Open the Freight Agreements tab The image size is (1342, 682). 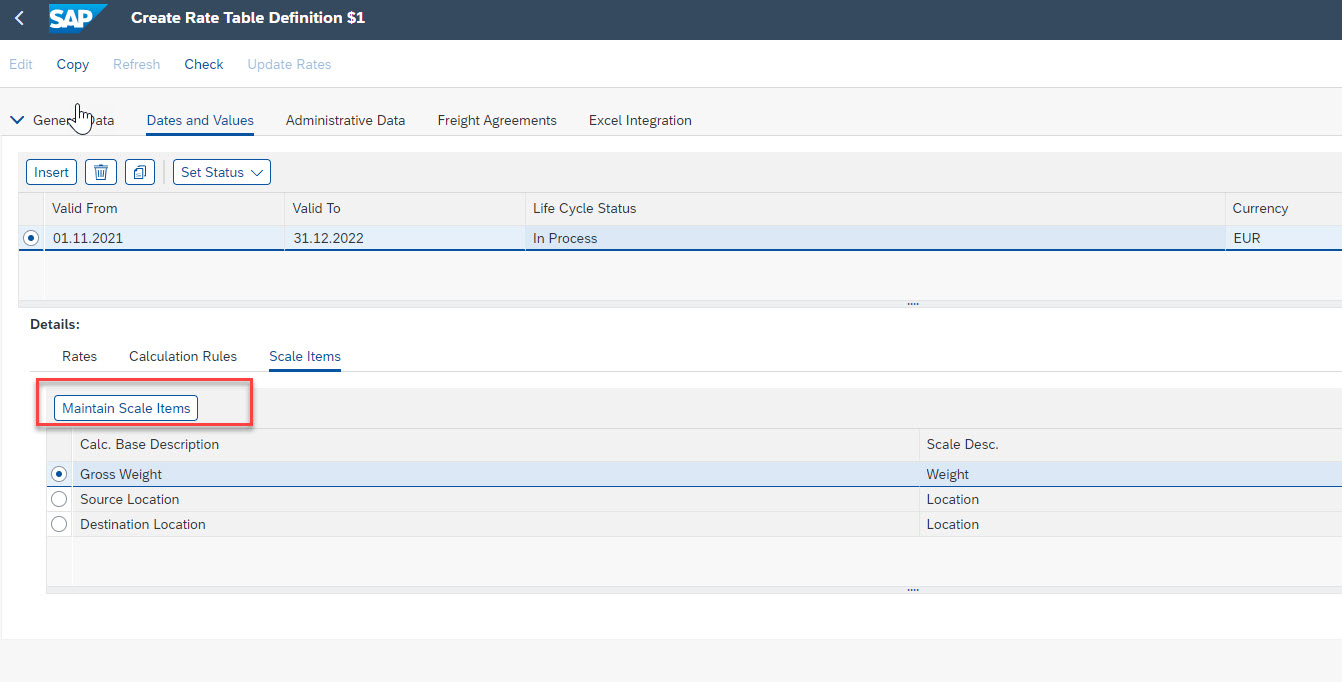click(x=496, y=120)
